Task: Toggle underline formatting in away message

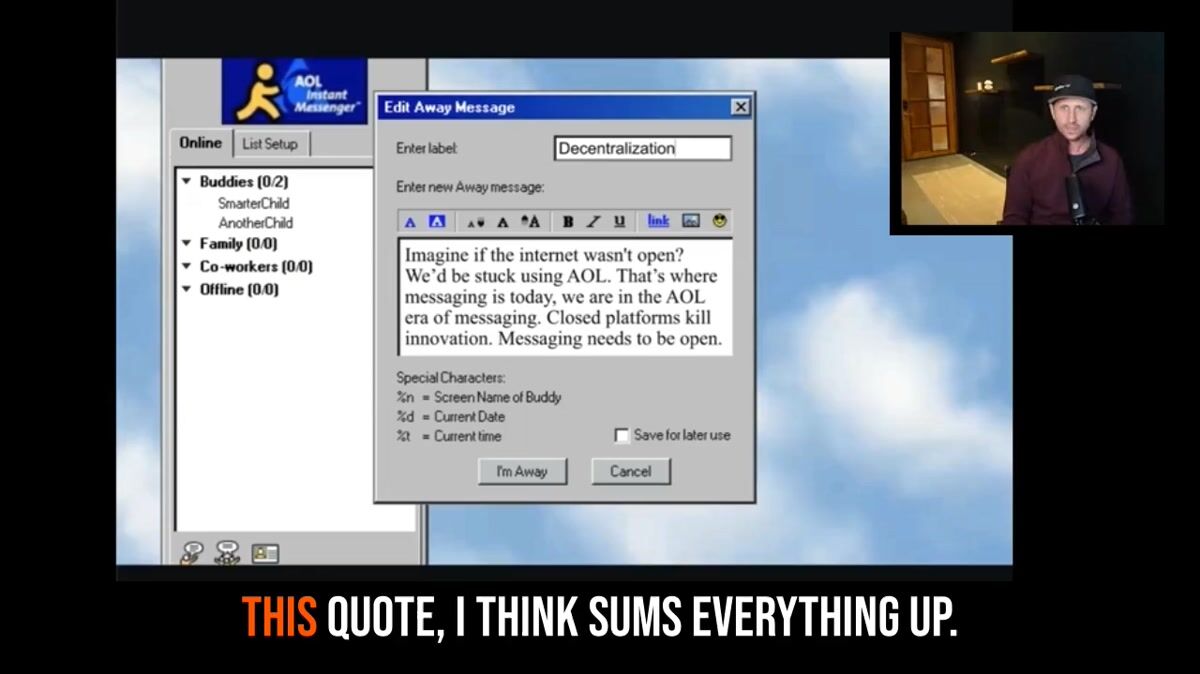Action: point(619,222)
